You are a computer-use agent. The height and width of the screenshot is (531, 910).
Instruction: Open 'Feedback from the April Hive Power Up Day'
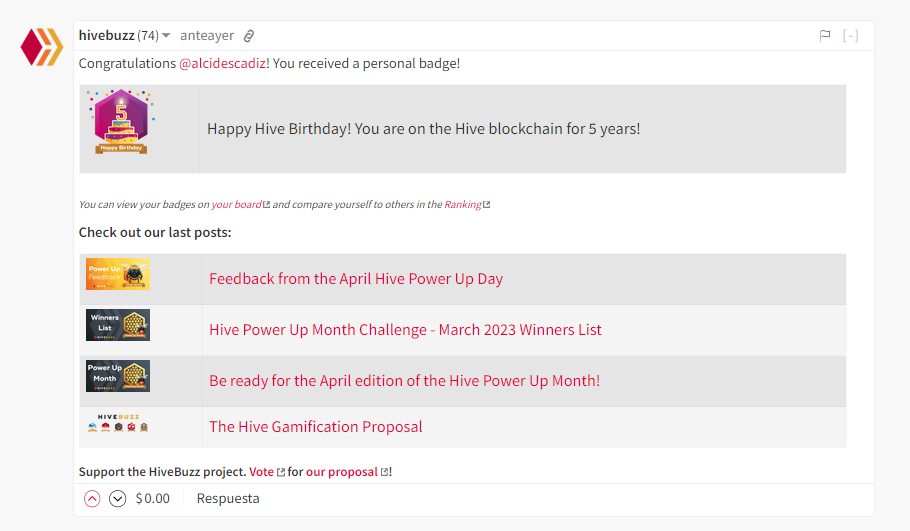coord(356,279)
